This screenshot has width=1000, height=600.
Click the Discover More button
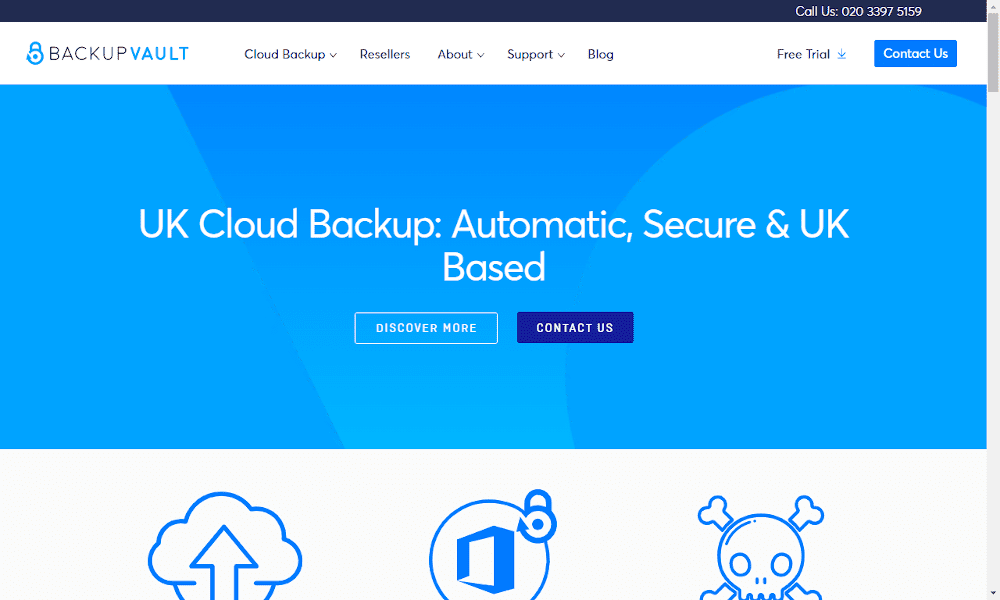426,328
